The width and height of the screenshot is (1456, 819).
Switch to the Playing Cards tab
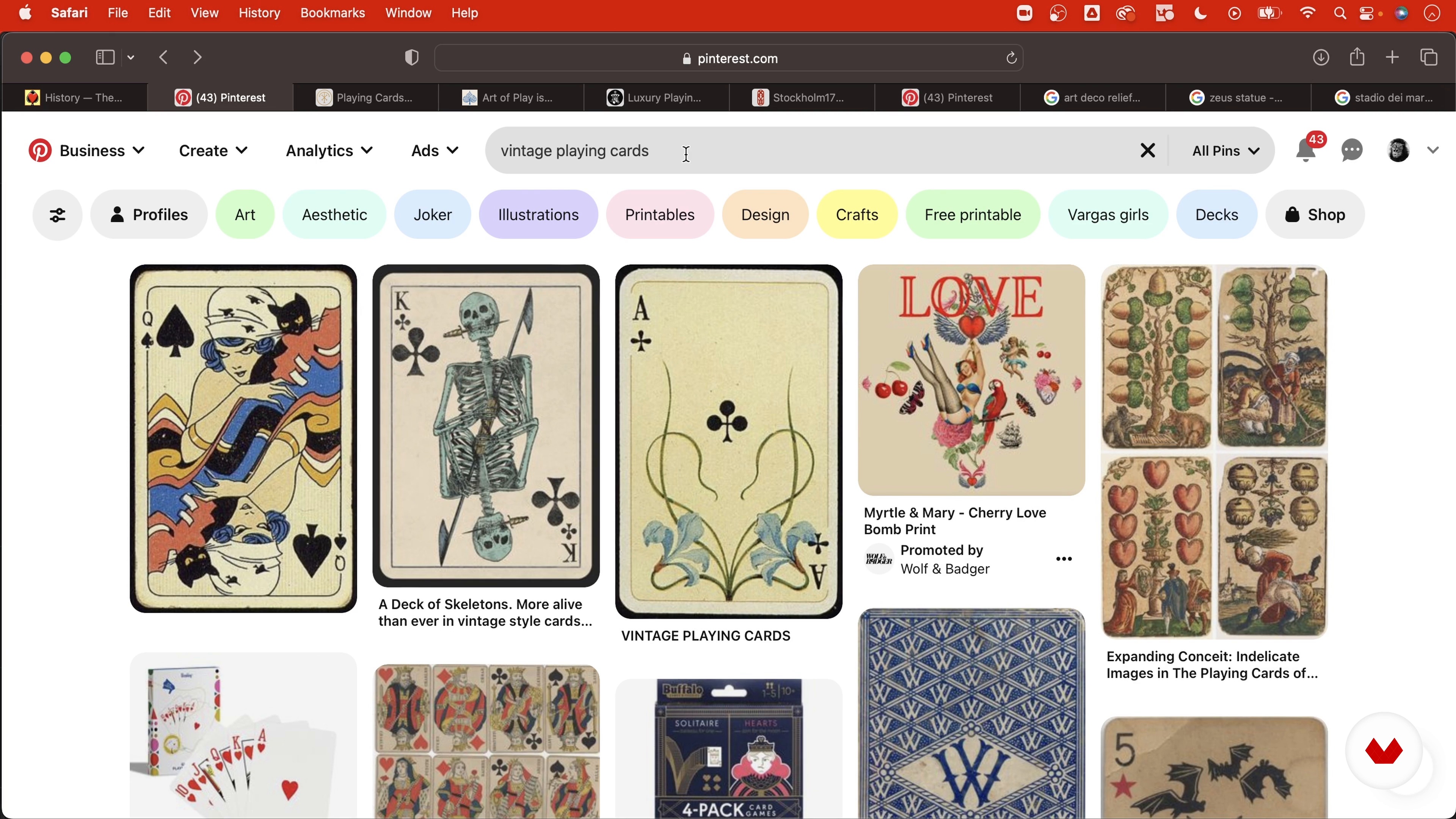point(365,98)
